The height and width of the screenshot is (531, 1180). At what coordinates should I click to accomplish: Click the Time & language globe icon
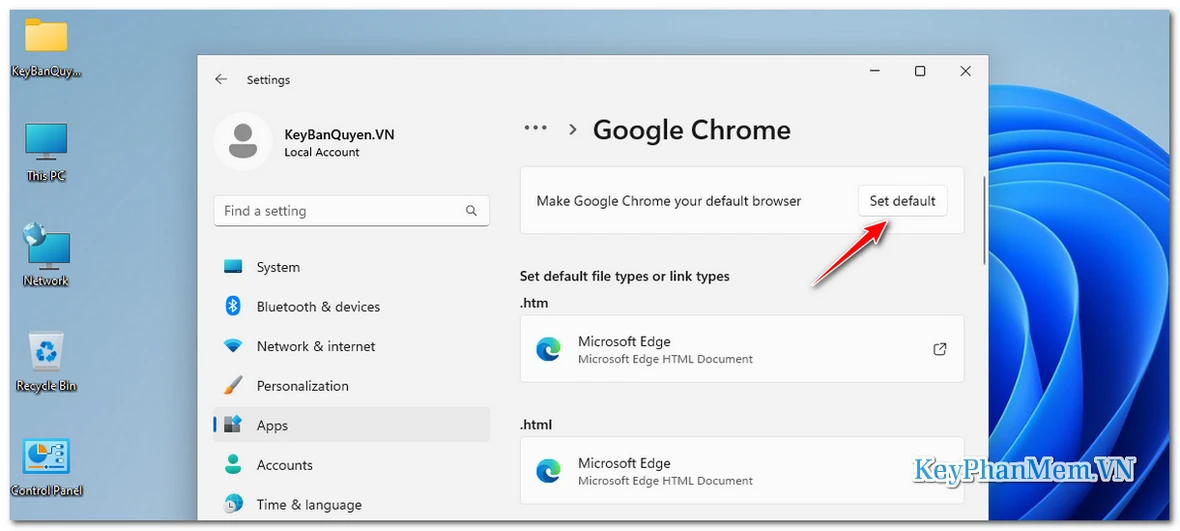(x=233, y=504)
